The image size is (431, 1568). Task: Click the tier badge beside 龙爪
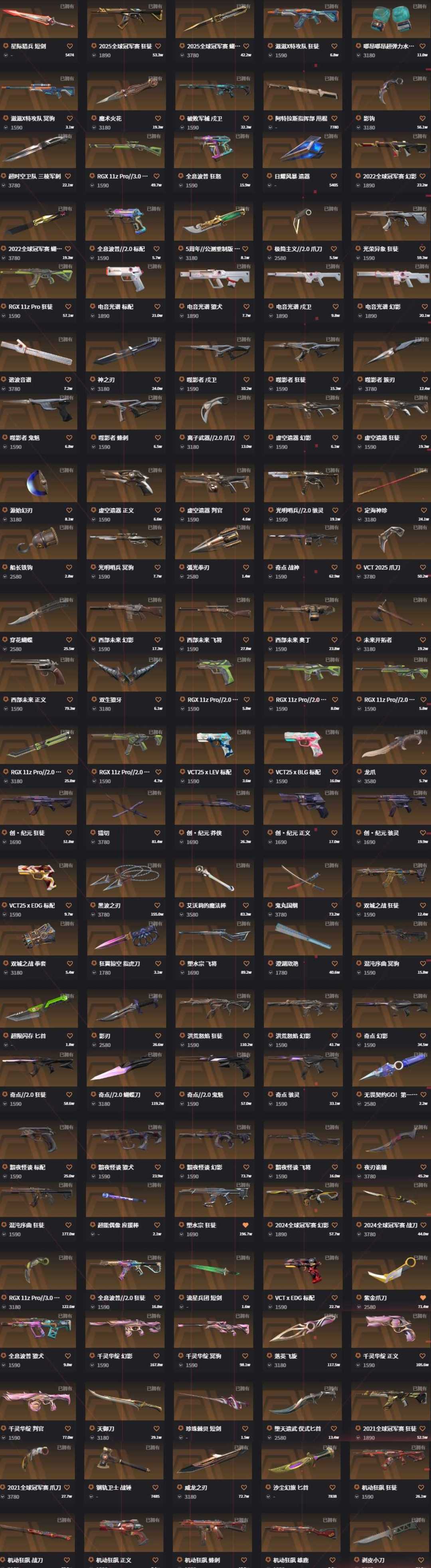[358, 772]
